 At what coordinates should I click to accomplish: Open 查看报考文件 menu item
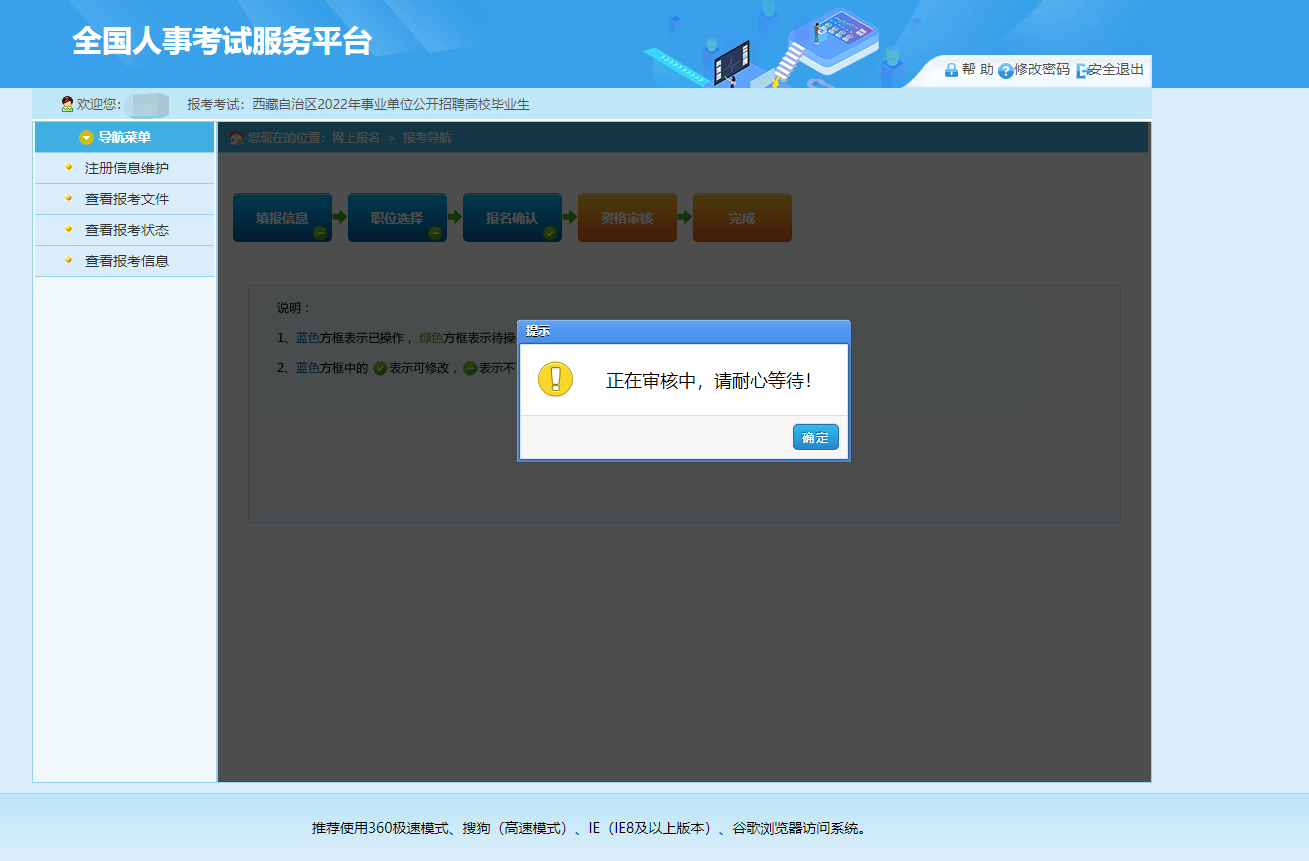(x=126, y=199)
